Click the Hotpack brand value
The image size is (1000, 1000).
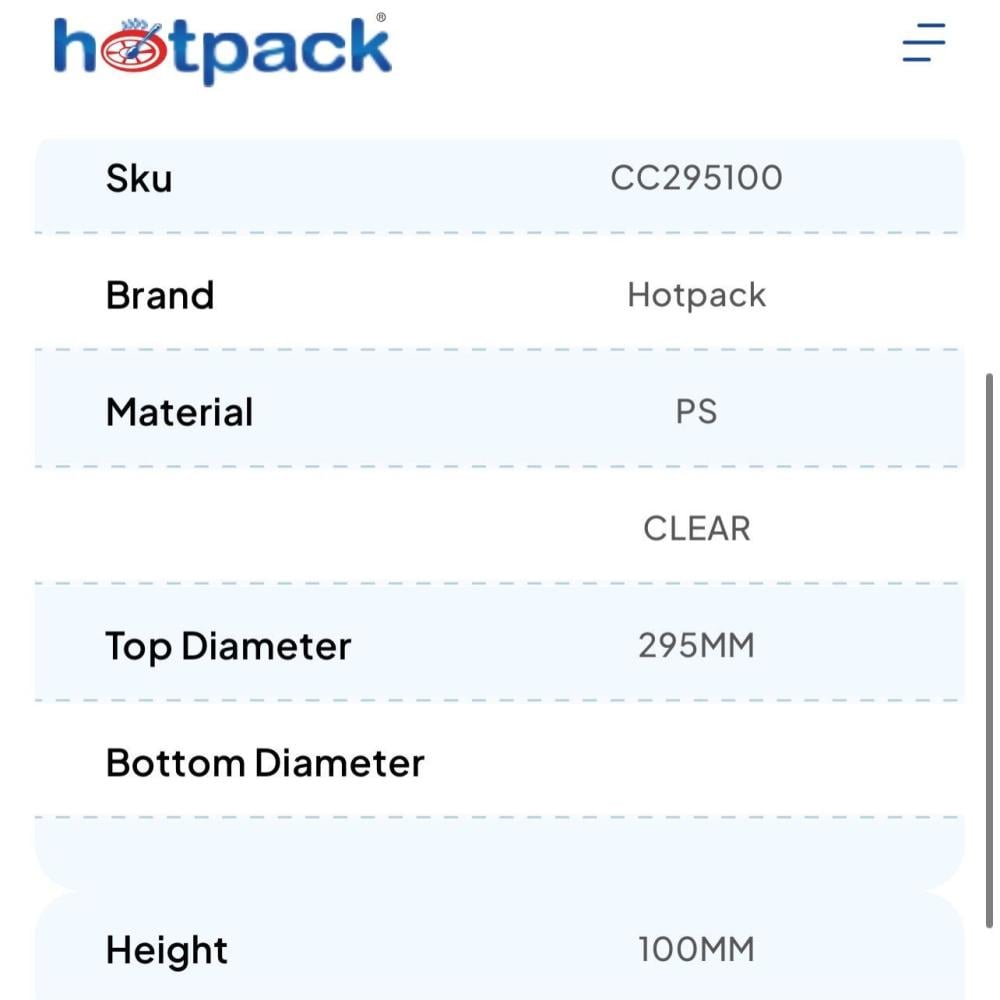696,295
